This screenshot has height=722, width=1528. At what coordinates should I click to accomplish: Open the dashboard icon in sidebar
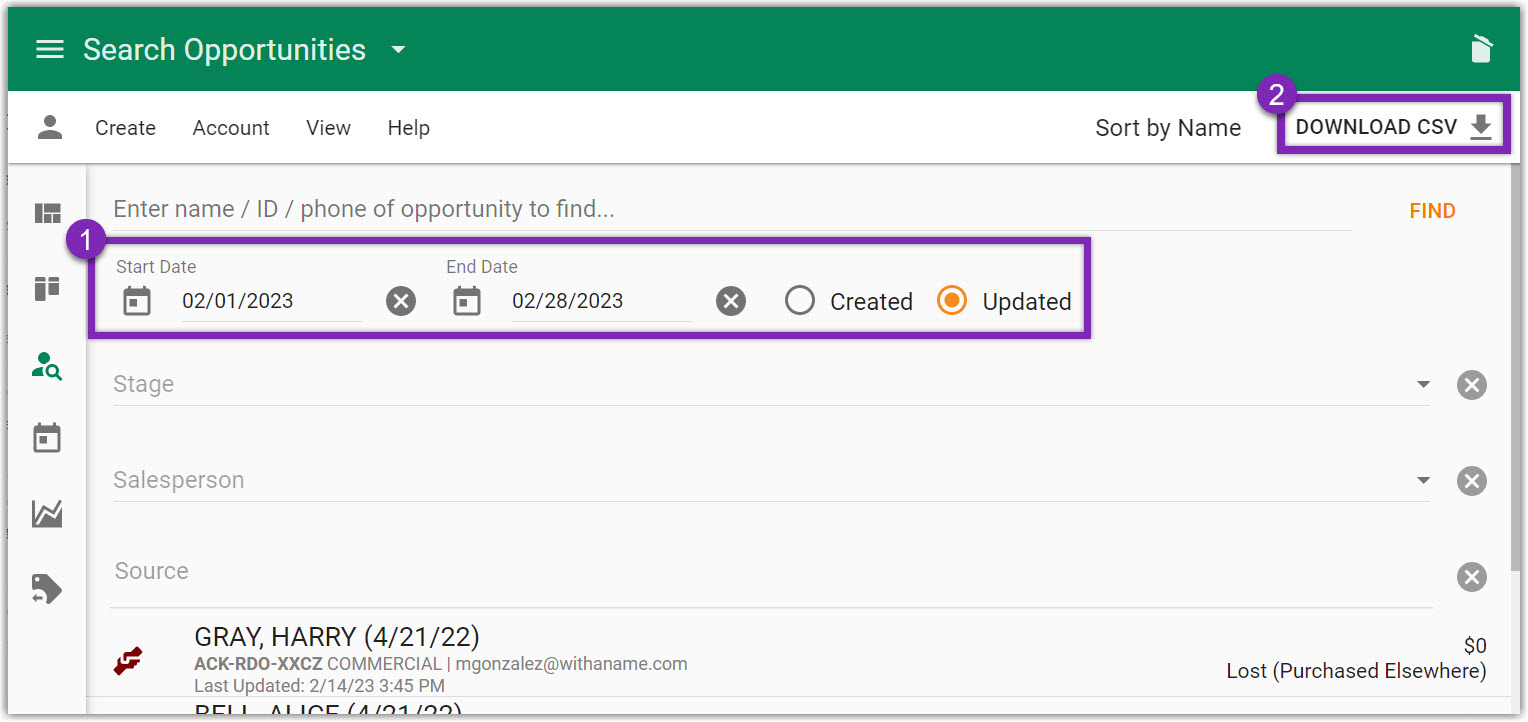(48, 214)
